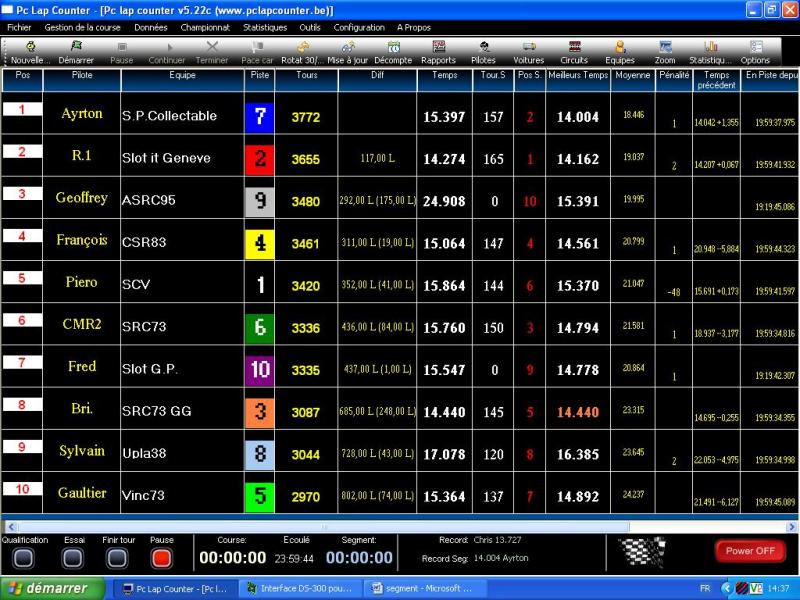Open the Gestion de la course menu
Viewport: 800px width, 600px height.
tap(83, 28)
